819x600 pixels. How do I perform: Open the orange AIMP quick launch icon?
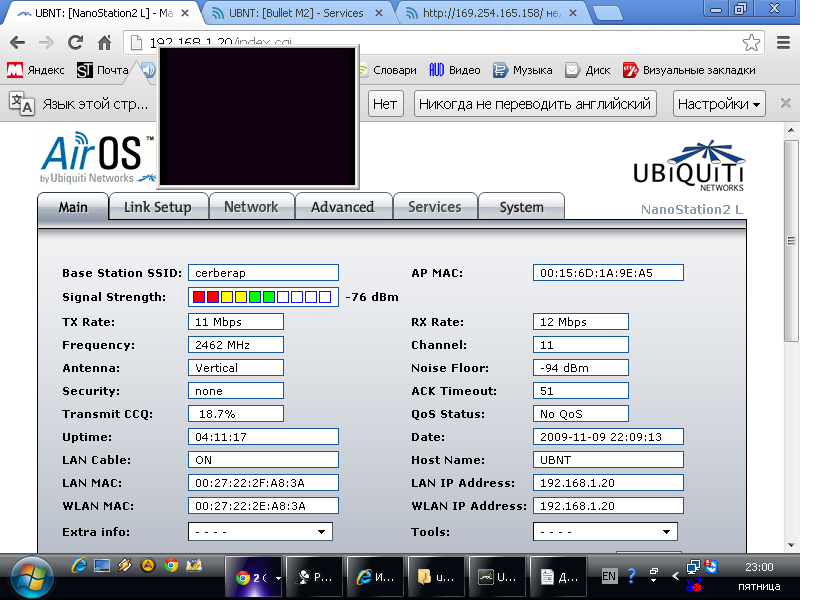[148, 565]
